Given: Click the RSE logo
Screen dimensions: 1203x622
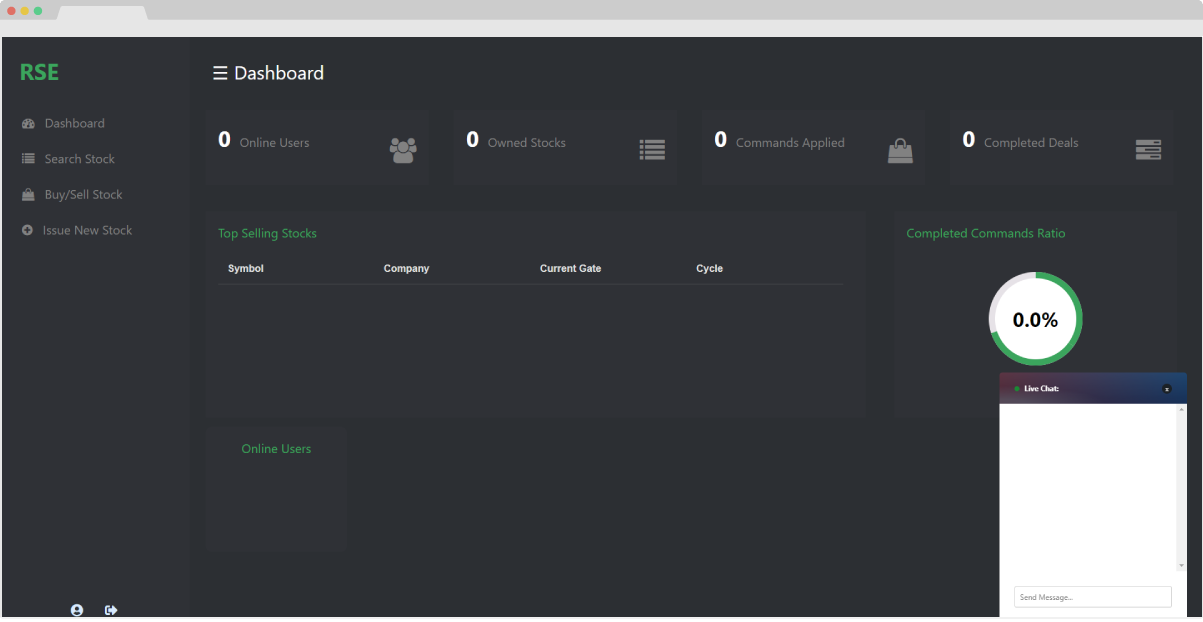Looking at the screenshot, I should [39, 72].
